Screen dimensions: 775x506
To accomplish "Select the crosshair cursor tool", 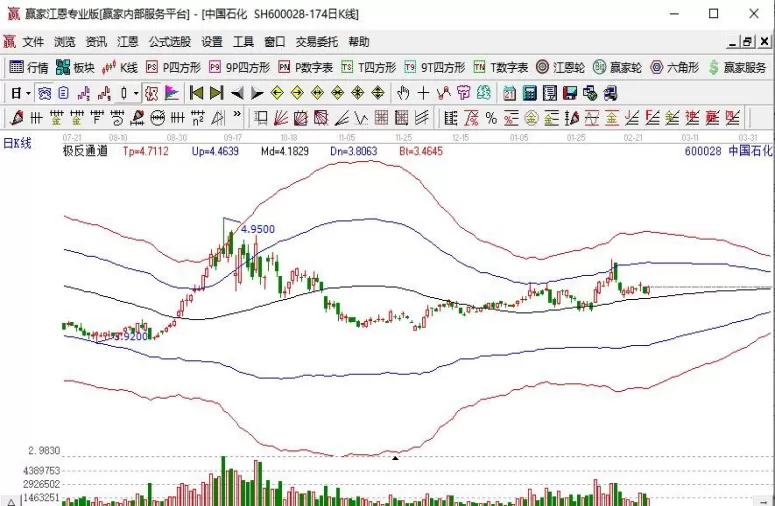I will [423, 93].
